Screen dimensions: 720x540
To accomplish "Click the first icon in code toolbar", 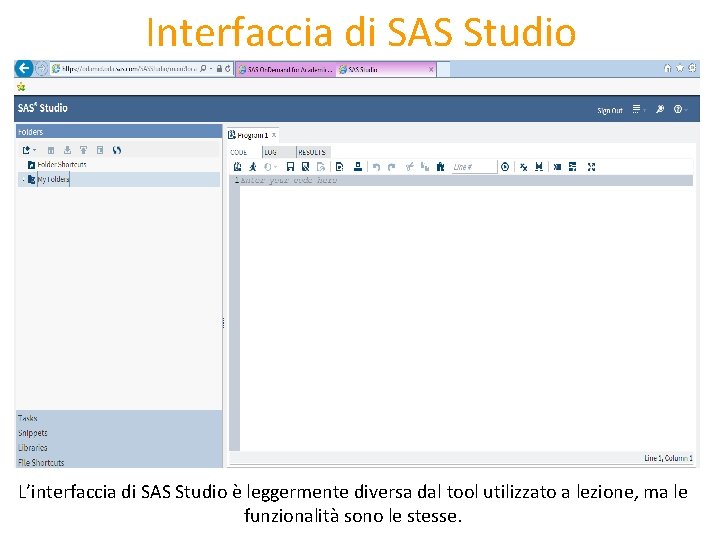I will 237,167.
